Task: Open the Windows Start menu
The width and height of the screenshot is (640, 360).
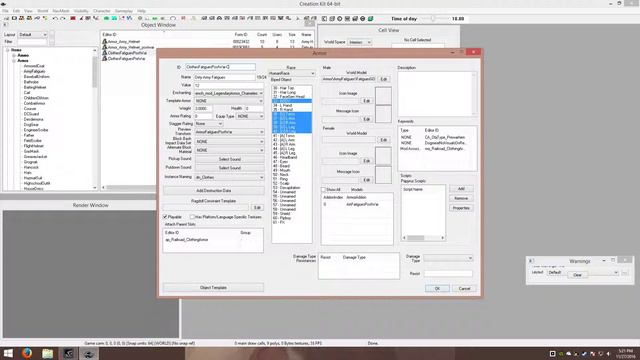Action: pos(8,353)
